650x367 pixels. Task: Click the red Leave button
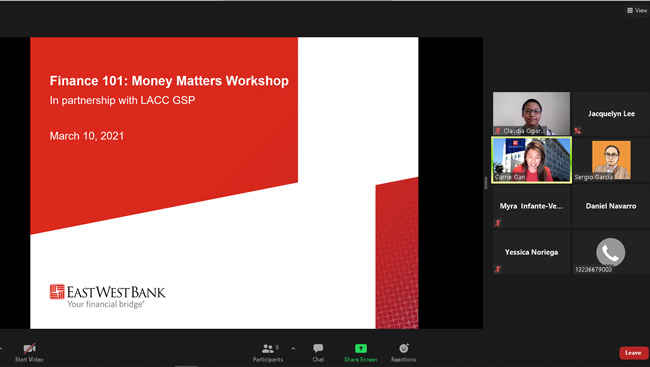[633, 353]
